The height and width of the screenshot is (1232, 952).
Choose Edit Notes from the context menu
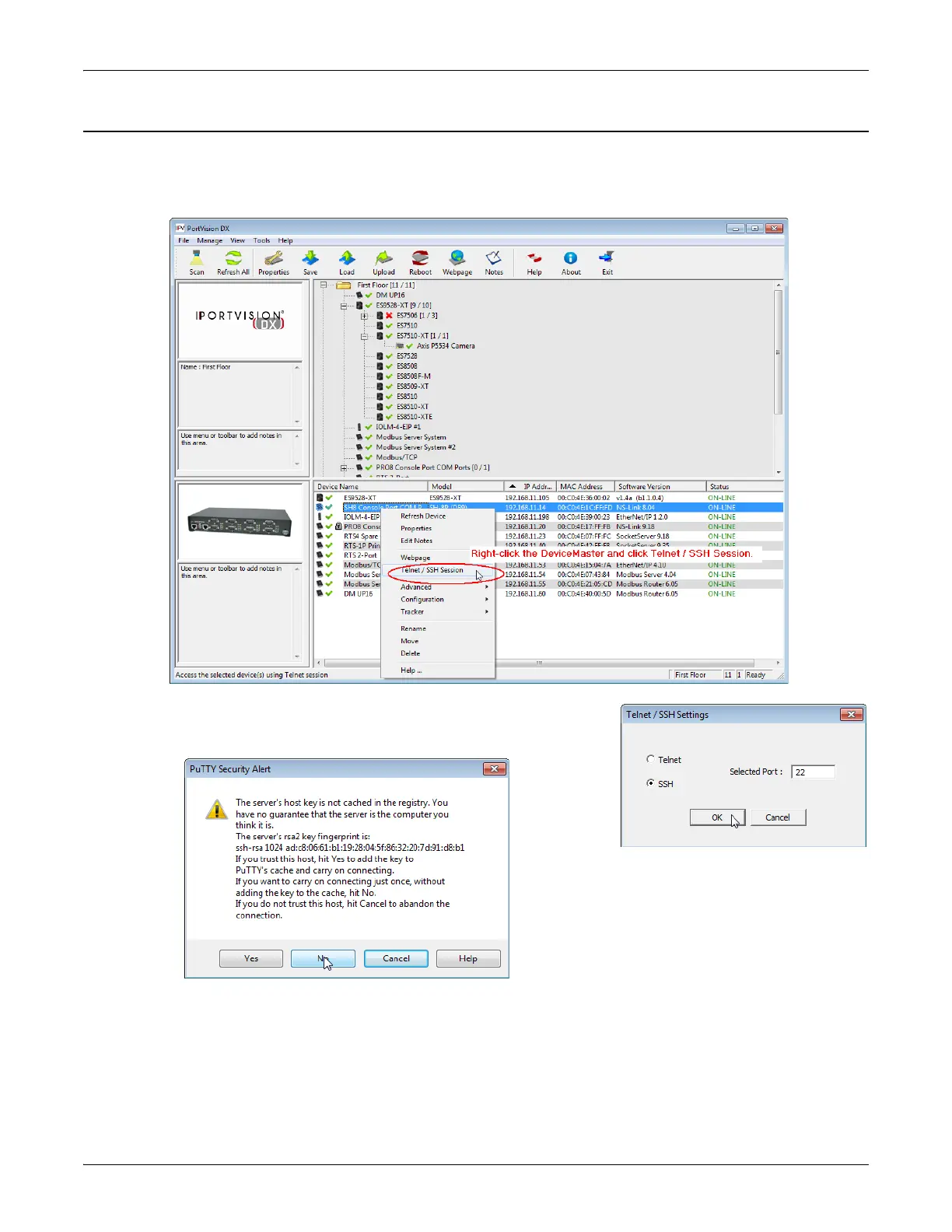pyautogui.click(x=438, y=541)
